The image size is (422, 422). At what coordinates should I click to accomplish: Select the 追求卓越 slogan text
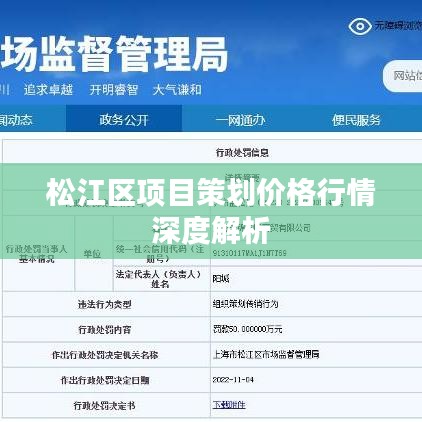click(x=48, y=89)
